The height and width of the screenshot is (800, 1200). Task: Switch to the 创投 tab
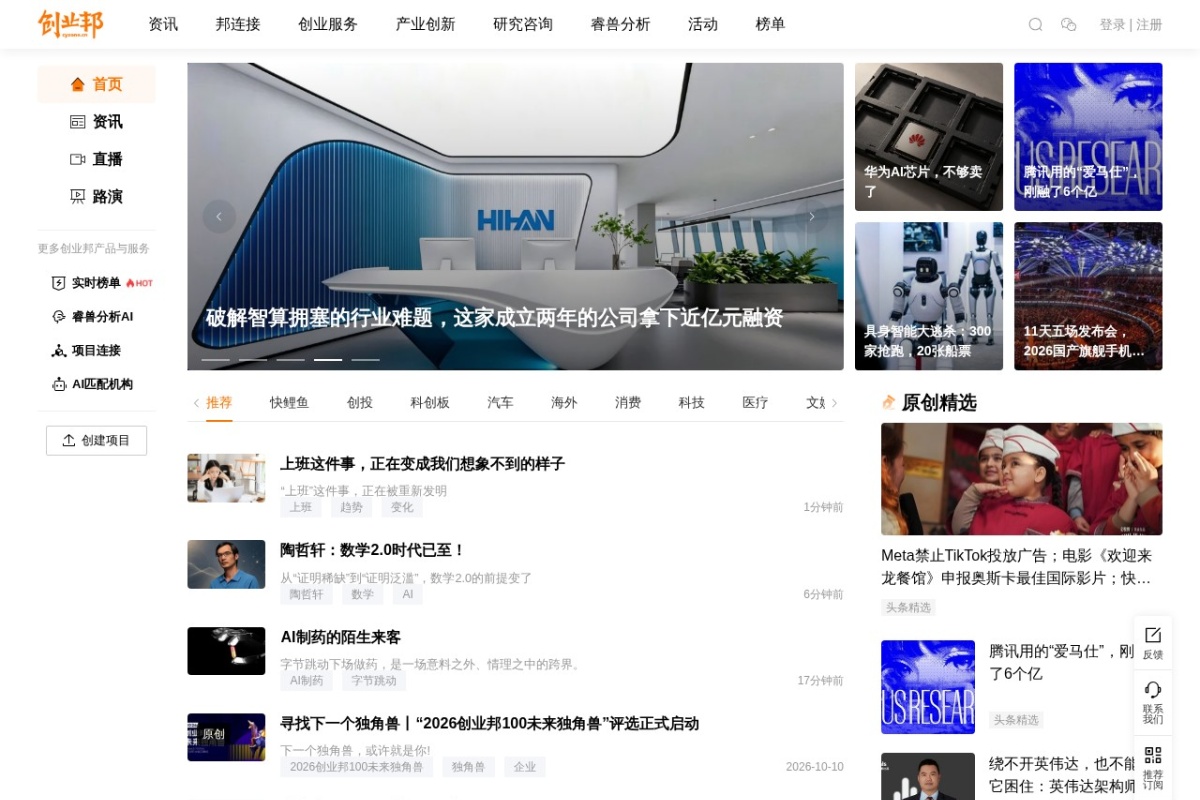click(x=360, y=402)
